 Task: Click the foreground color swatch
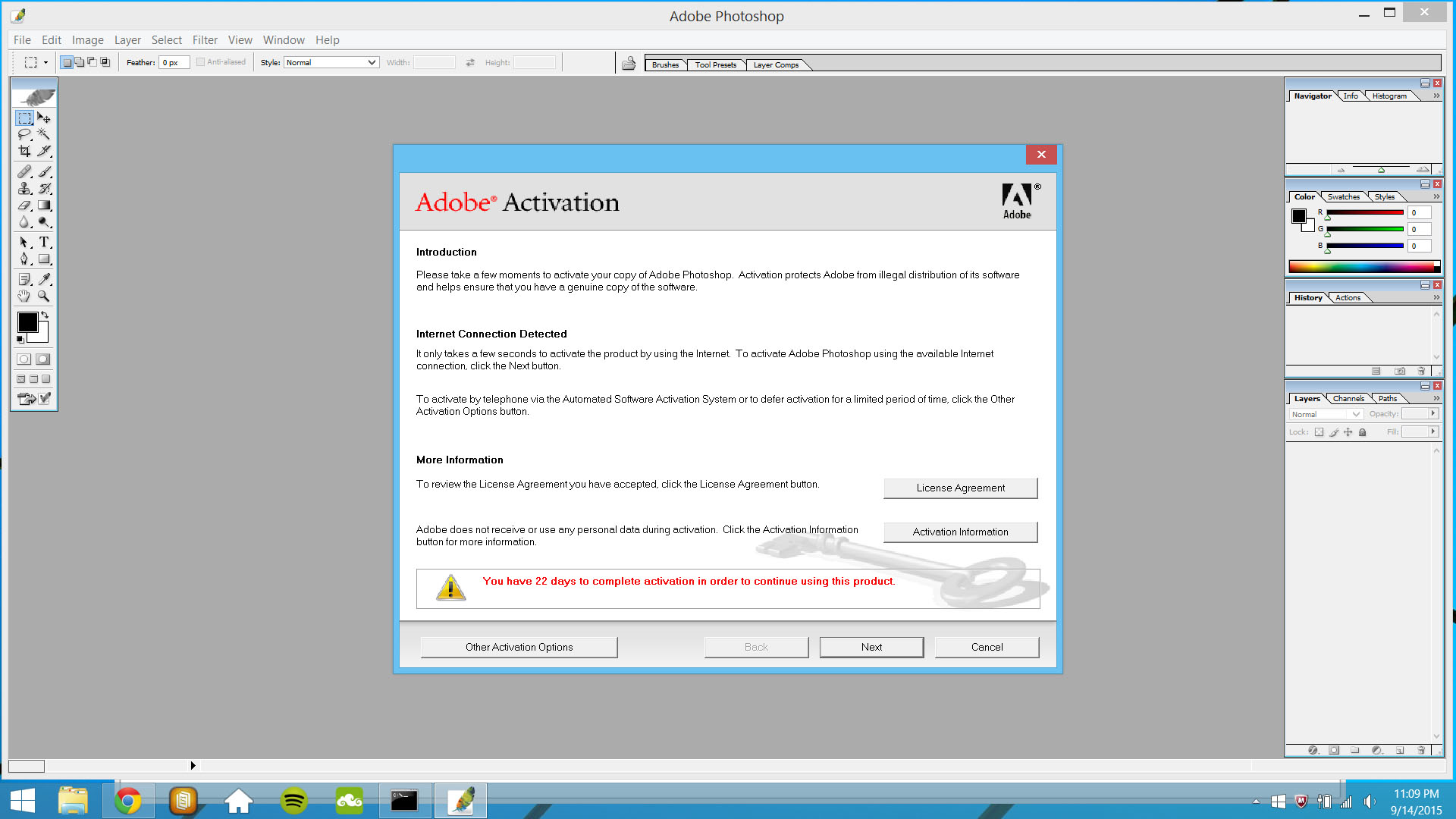click(27, 322)
